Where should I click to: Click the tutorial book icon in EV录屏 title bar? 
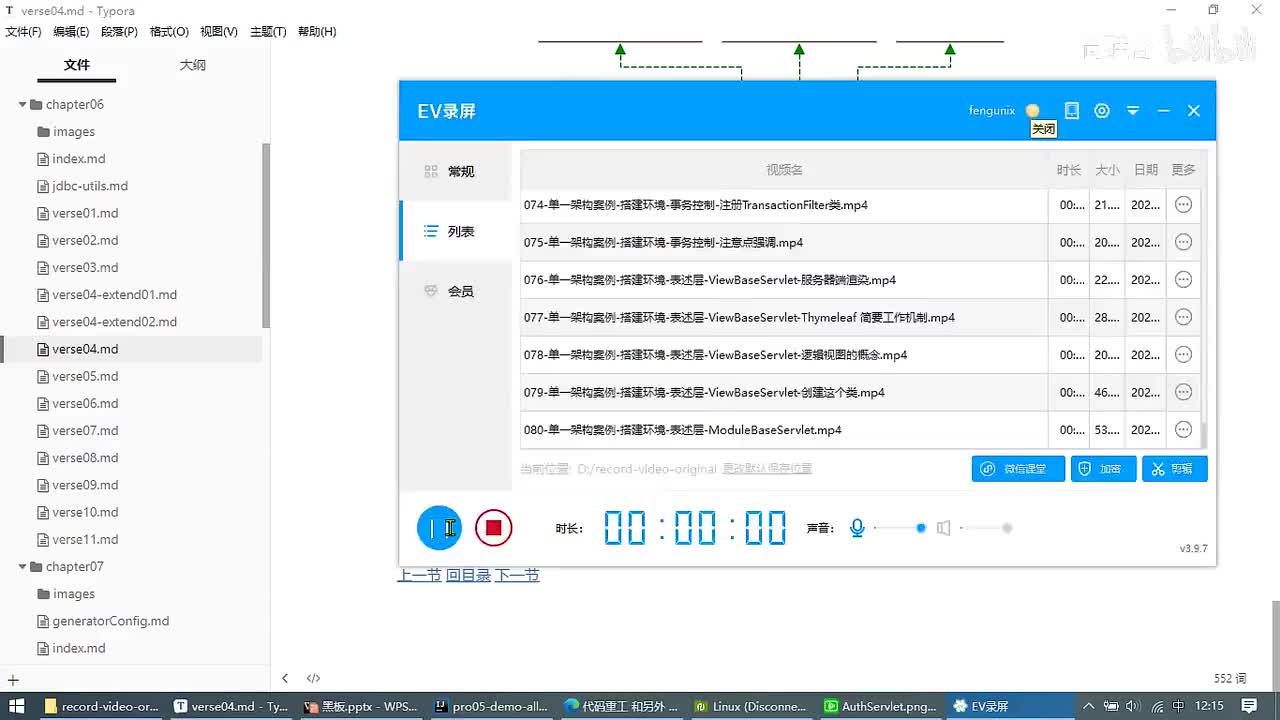pos(1071,111)
